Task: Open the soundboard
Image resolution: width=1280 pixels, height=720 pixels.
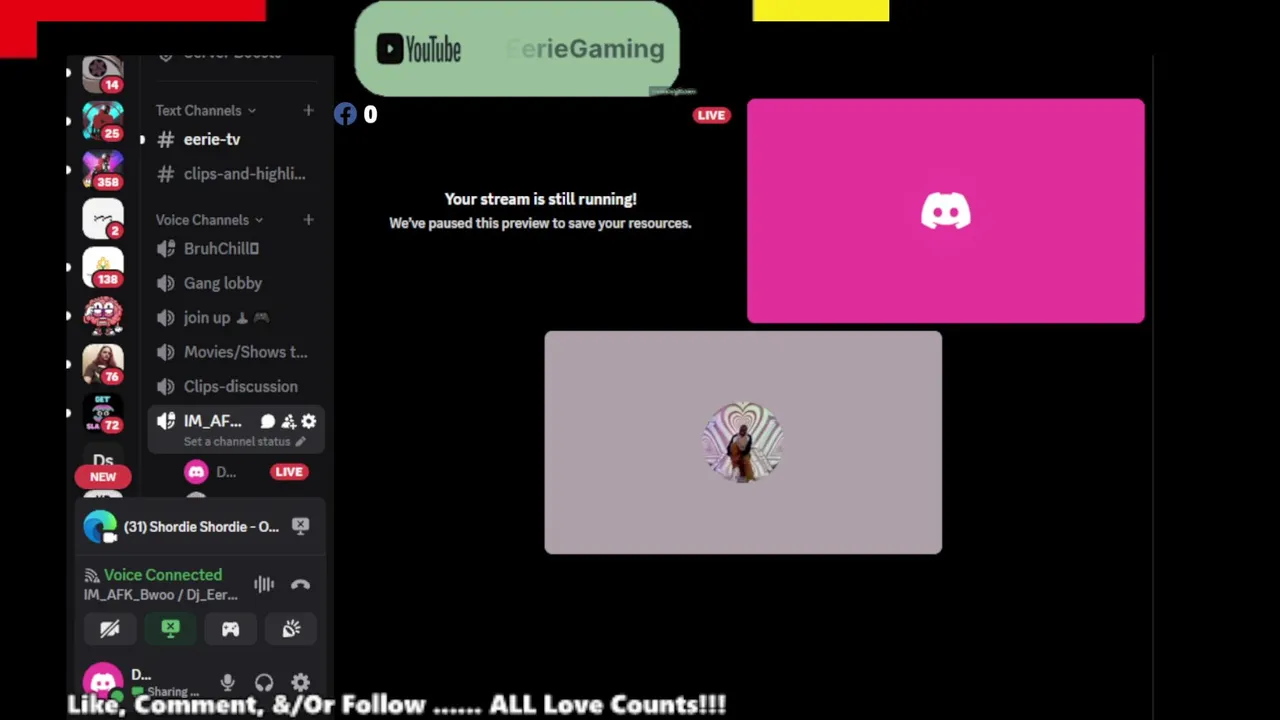Action: tap(291, 629)
